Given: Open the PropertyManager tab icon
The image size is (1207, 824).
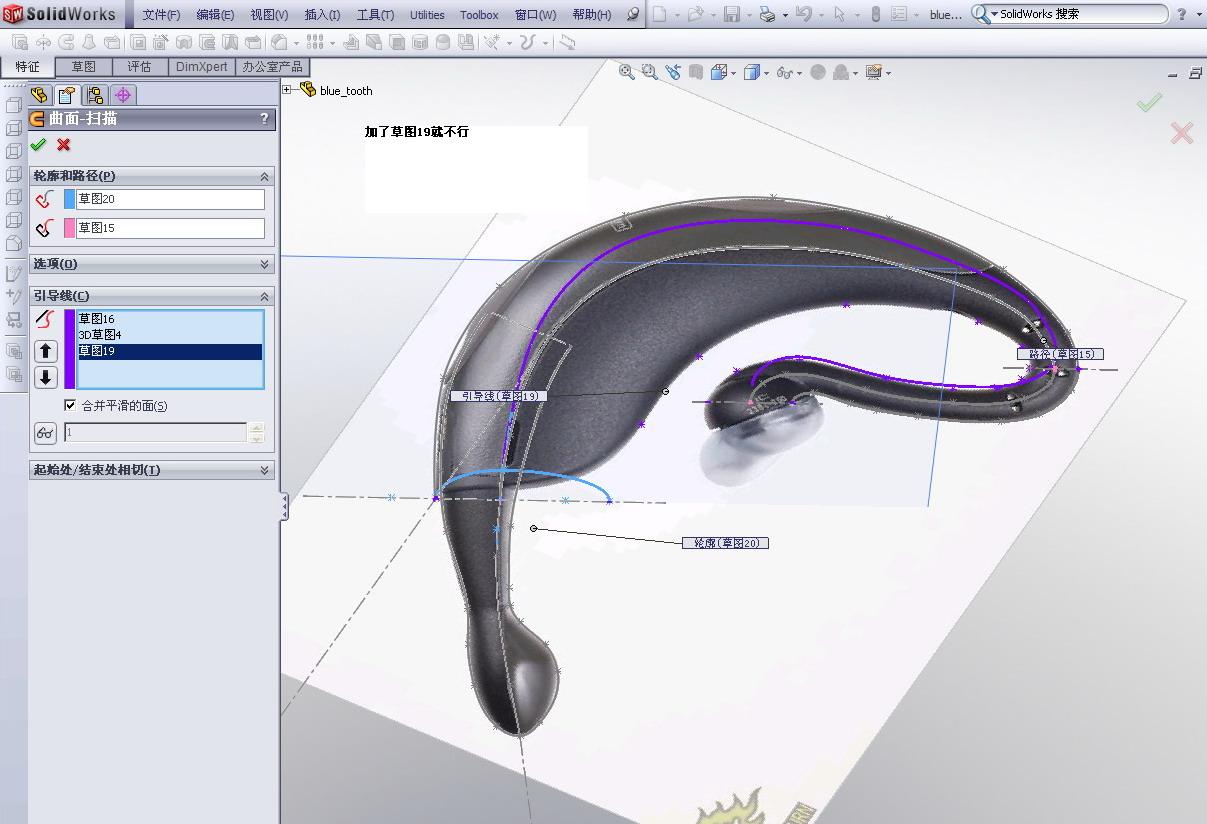Looking at the screenshot, I should point(67,95).
